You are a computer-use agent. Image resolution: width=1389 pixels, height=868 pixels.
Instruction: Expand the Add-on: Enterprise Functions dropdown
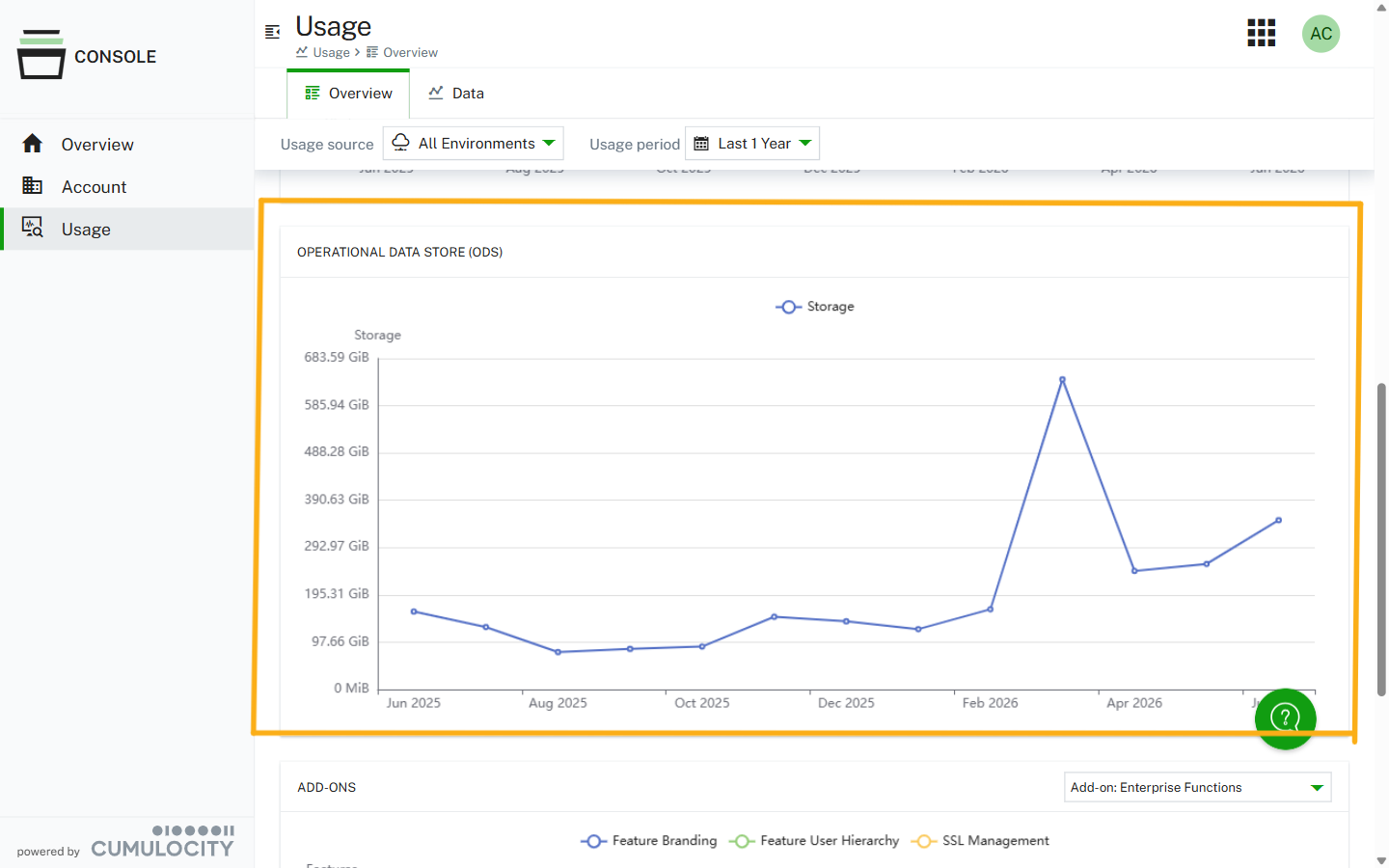[1198, 787]
